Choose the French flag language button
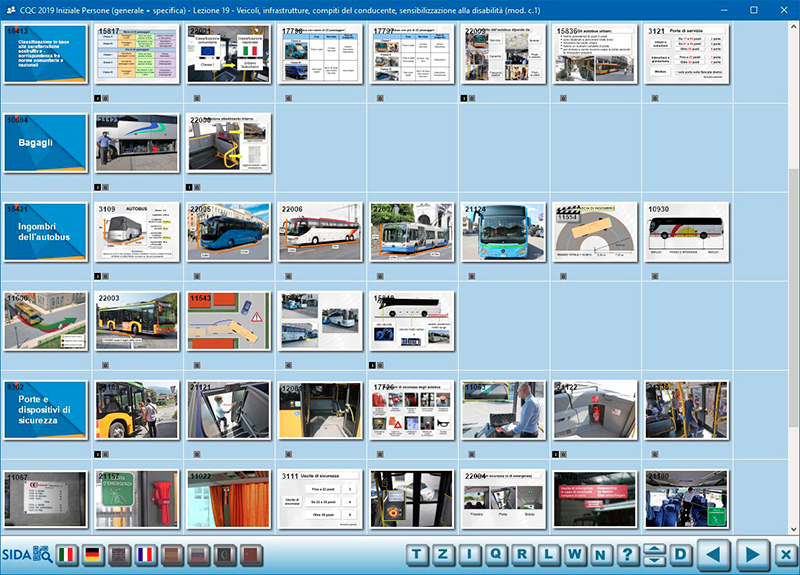800x575 pixels. [x=146, y=555]
